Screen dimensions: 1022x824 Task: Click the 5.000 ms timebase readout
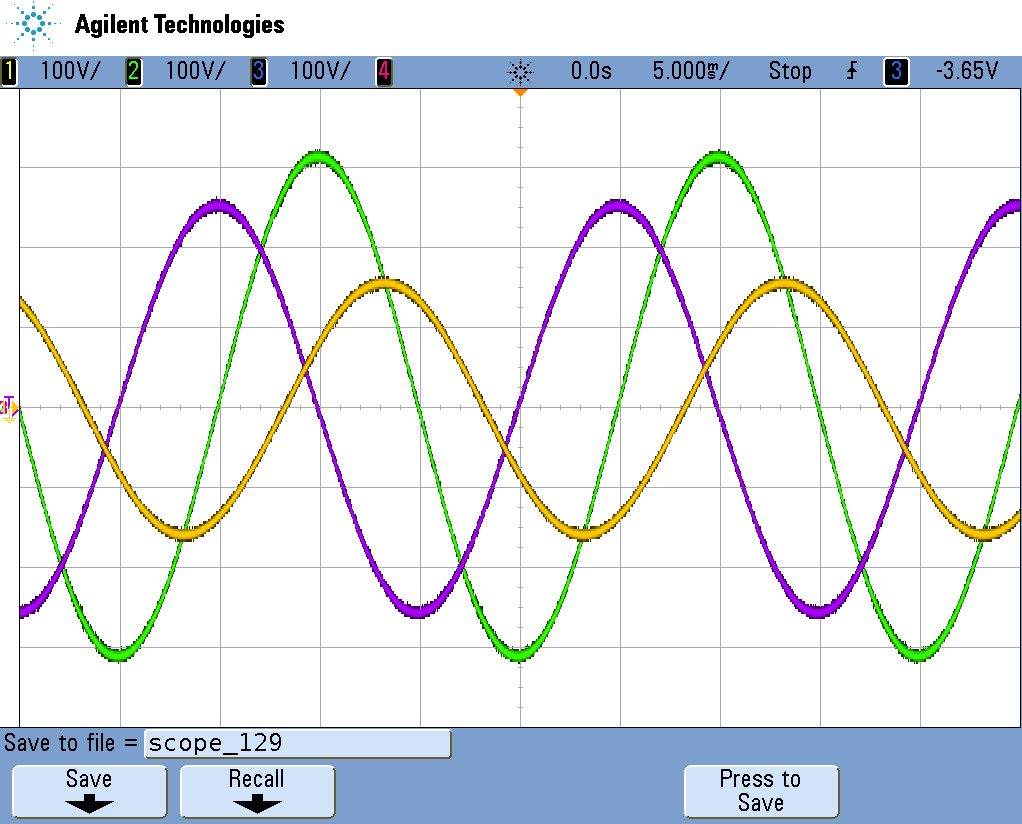pyautogui.click(x=691, y=72)
